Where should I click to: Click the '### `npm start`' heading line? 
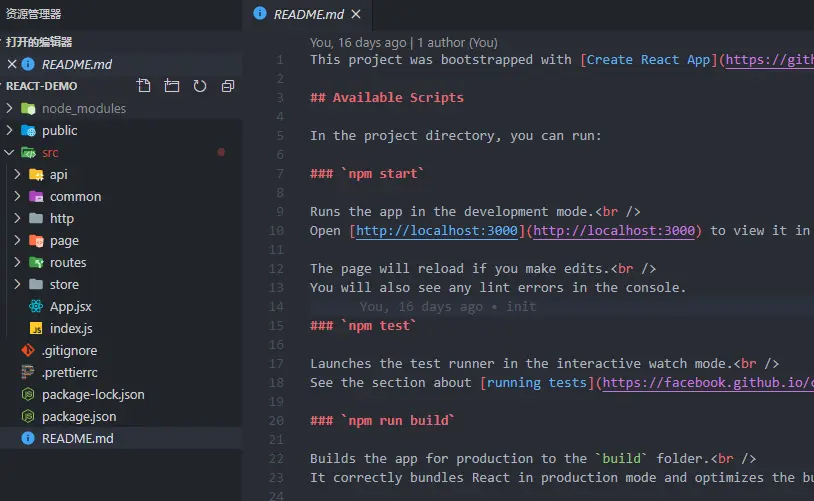tap(367, 173)
